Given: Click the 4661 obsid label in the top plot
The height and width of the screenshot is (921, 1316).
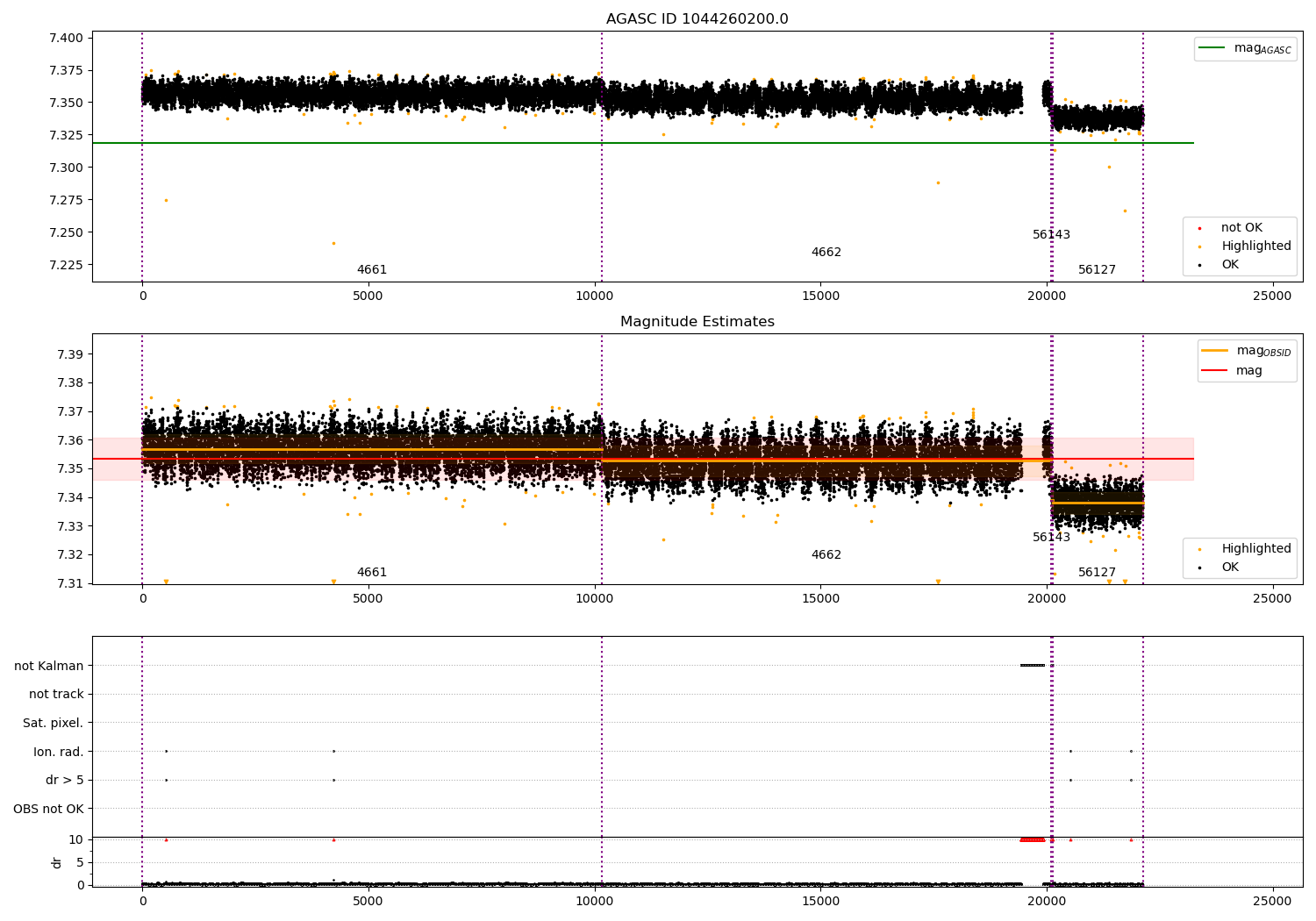Looking at the screenshot, I should click(x=371, y=270).
